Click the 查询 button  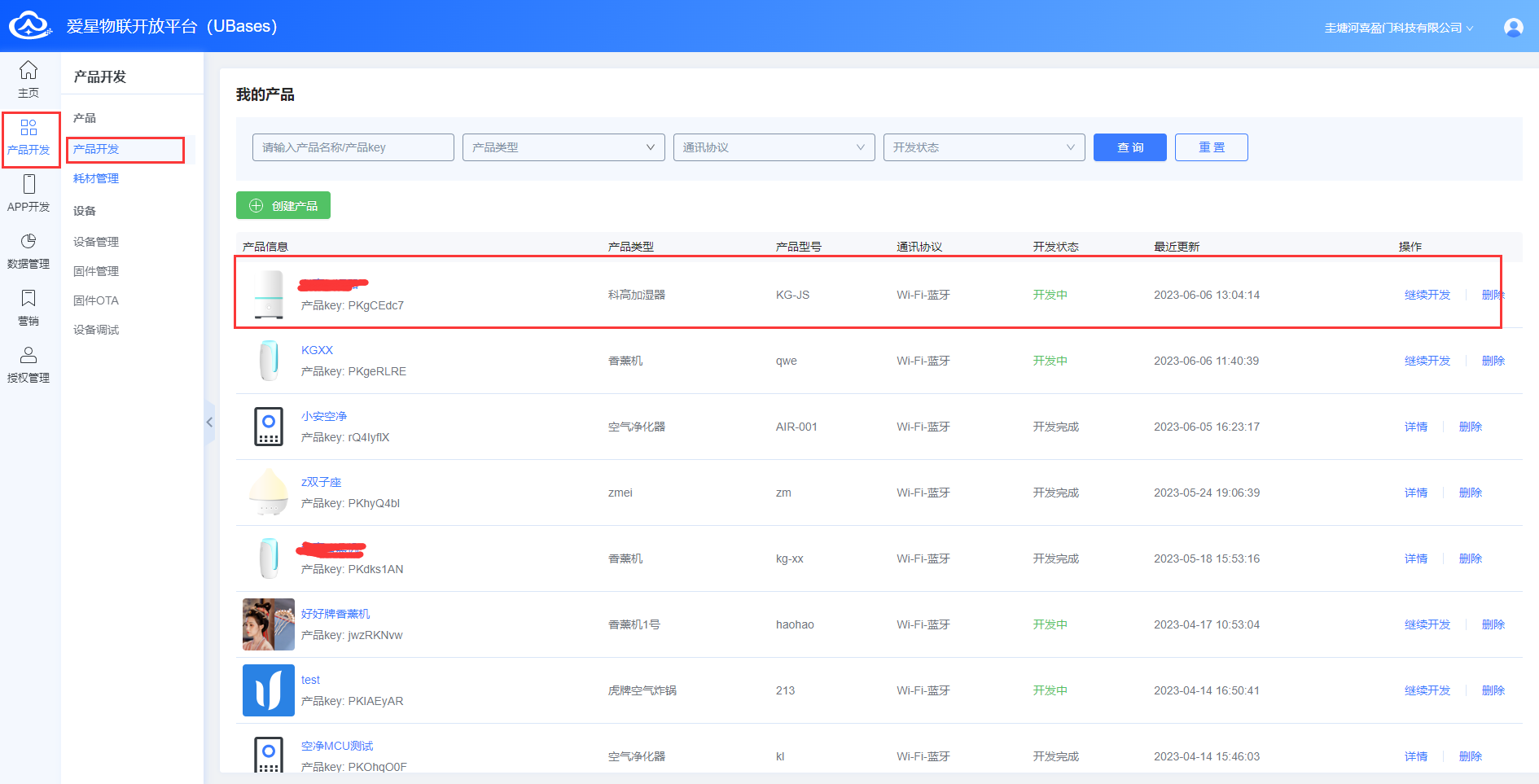[1130, 147]
